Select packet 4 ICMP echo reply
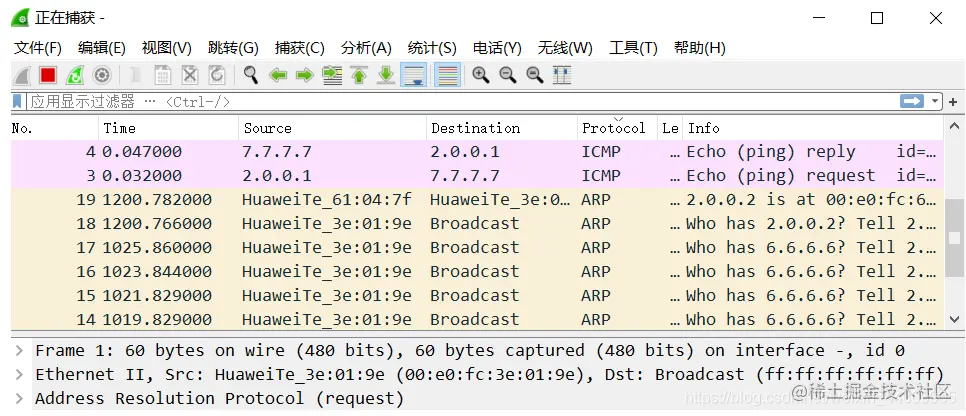The height and width of the screenshot is (416, 966). coord(477,152)
